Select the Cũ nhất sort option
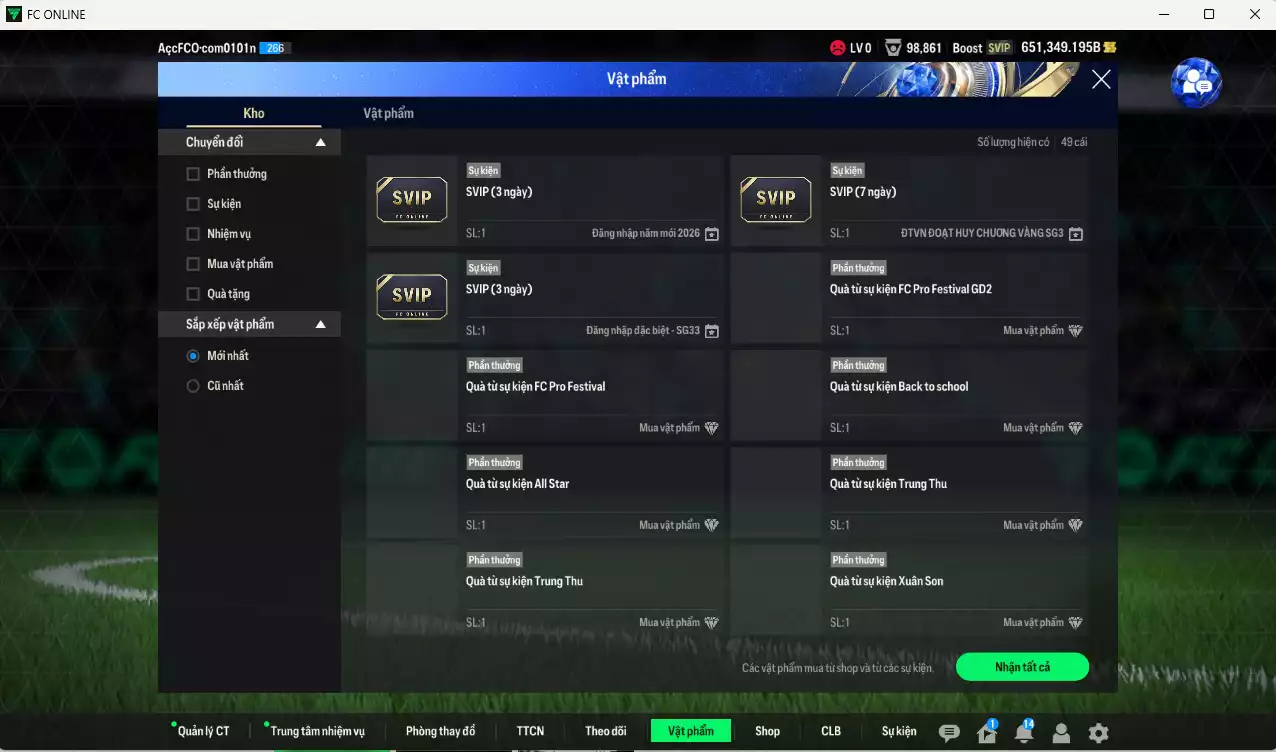The image size is (1276, 752). (193, 386)
